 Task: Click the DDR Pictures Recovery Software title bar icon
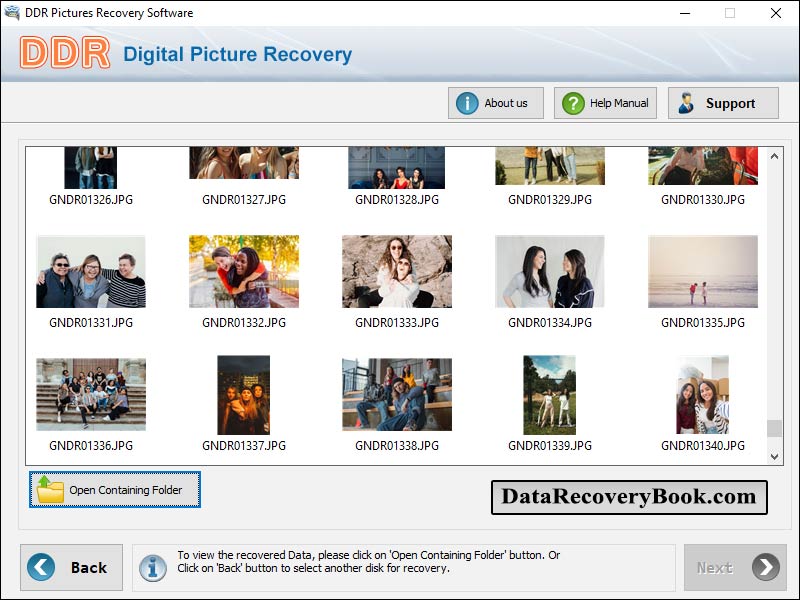point(14,13)
